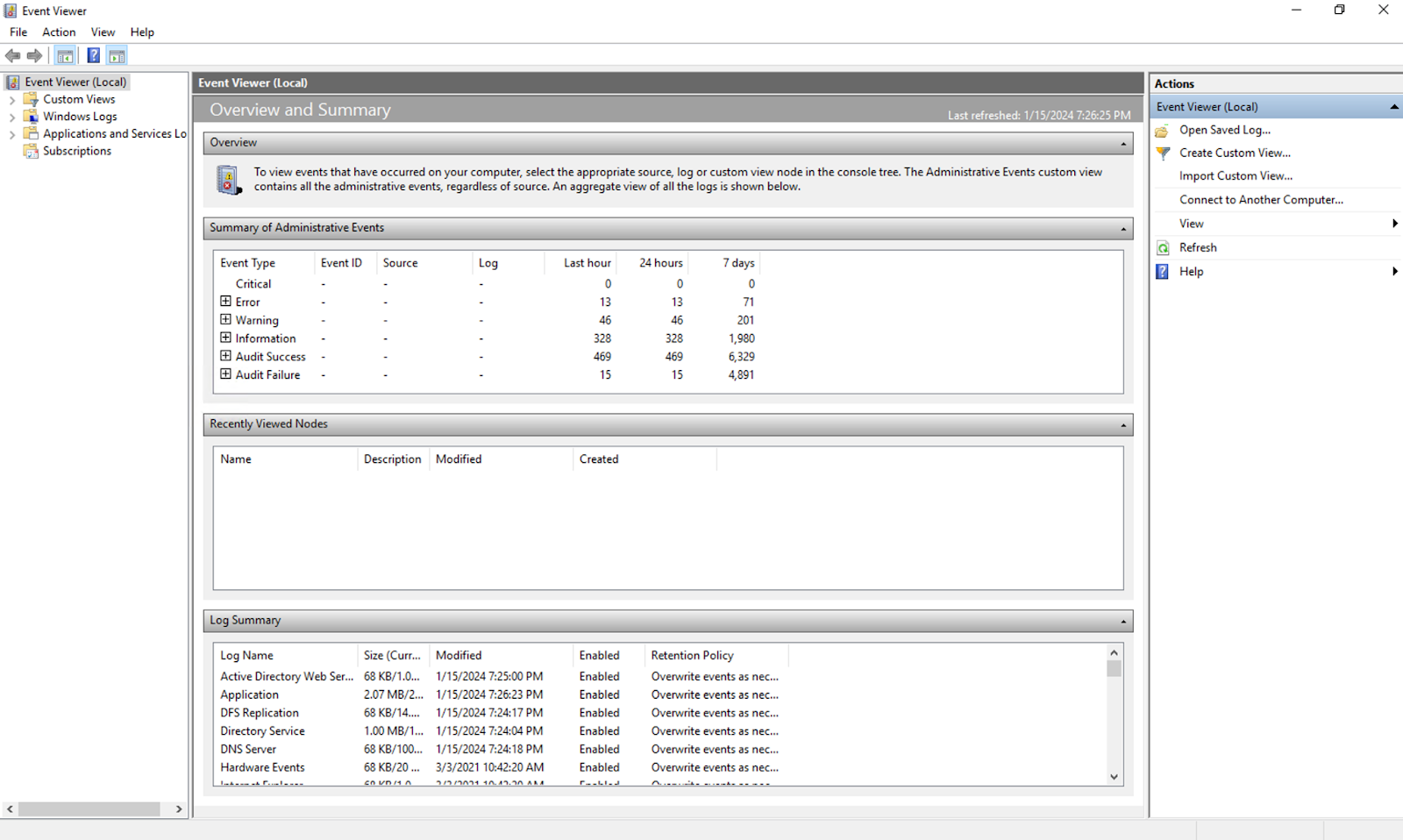The height and width of the screenshot is (840, 1403).
Task: Sort Recently Viewed Nodes by Created header
Action: [645, 459]
